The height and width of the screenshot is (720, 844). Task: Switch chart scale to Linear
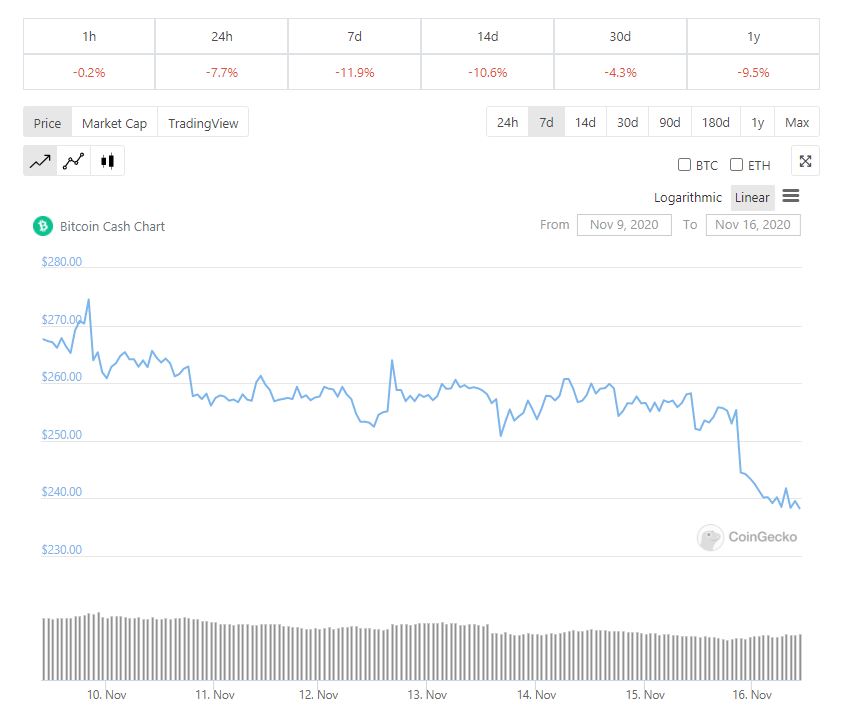pyautogui.click(x=752, y=197)
